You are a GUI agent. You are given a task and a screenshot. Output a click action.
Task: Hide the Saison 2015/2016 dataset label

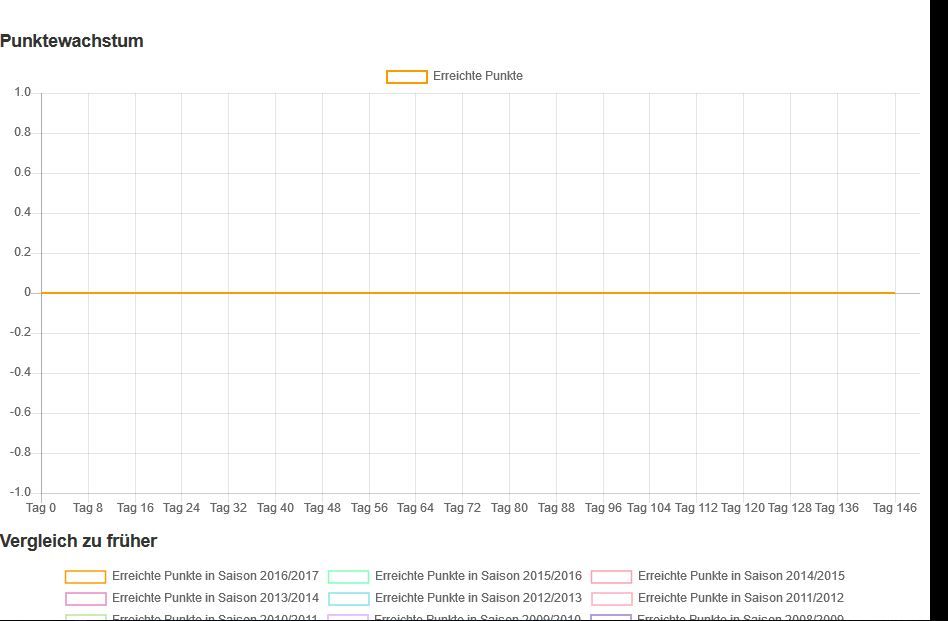tap(477, 576)
